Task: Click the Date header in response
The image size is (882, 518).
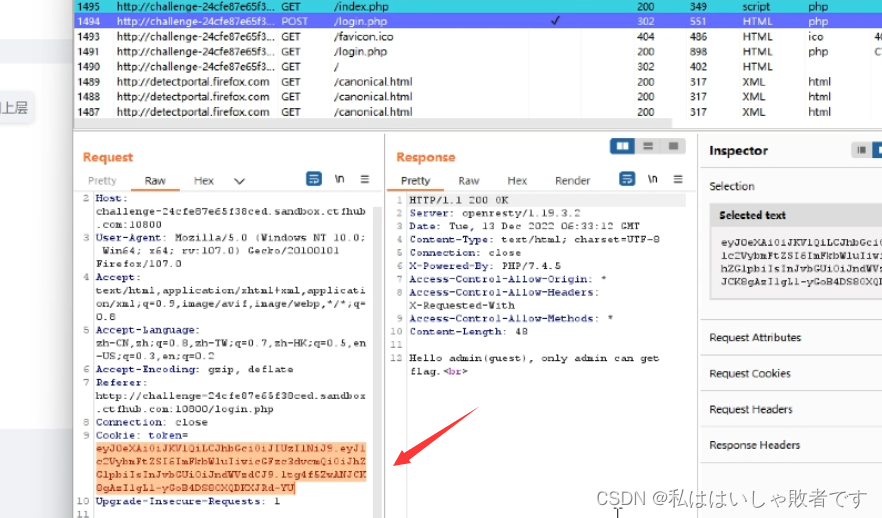Action: coord(524,226)
